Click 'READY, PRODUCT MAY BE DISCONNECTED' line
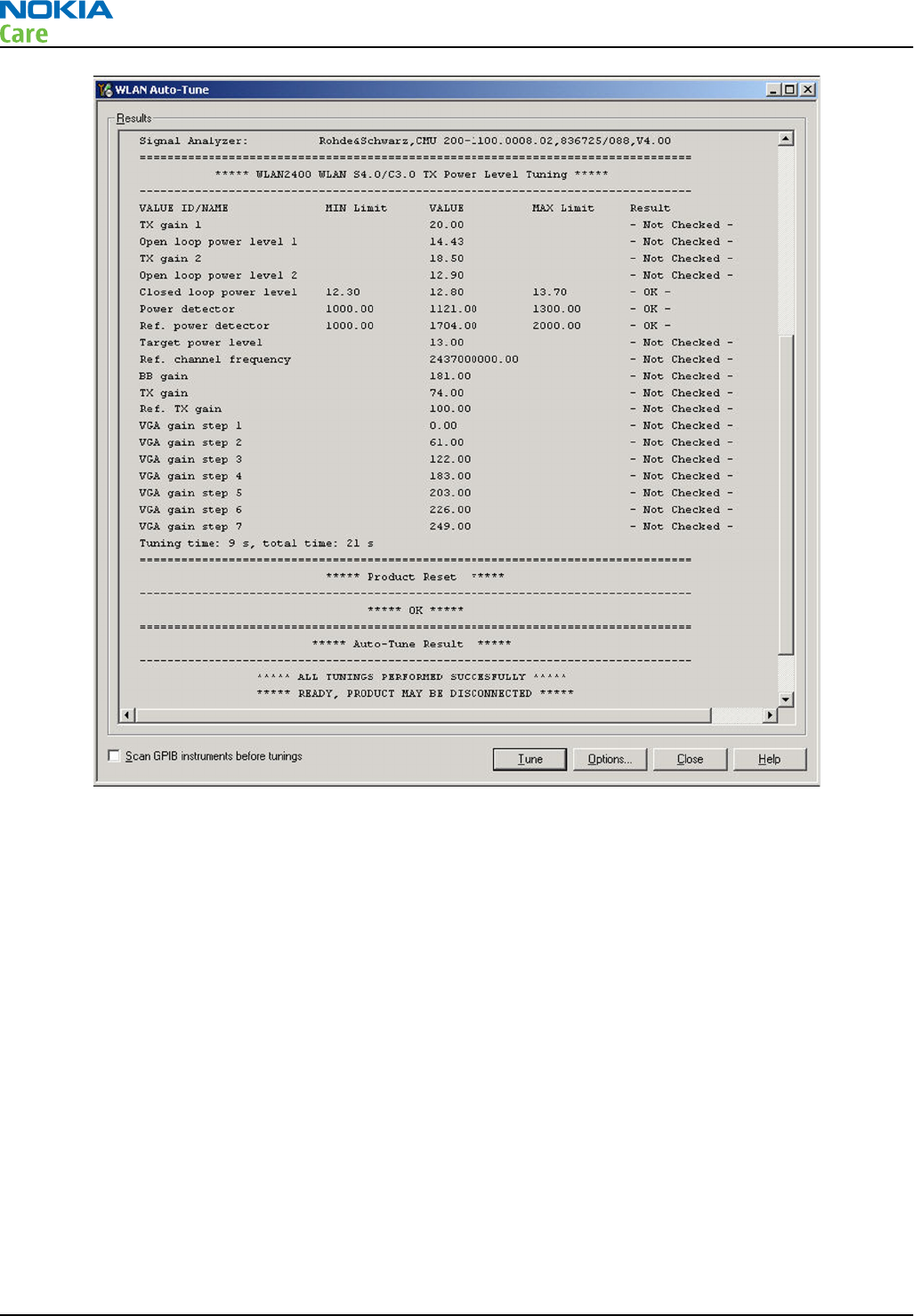 (x=415, y=694)
